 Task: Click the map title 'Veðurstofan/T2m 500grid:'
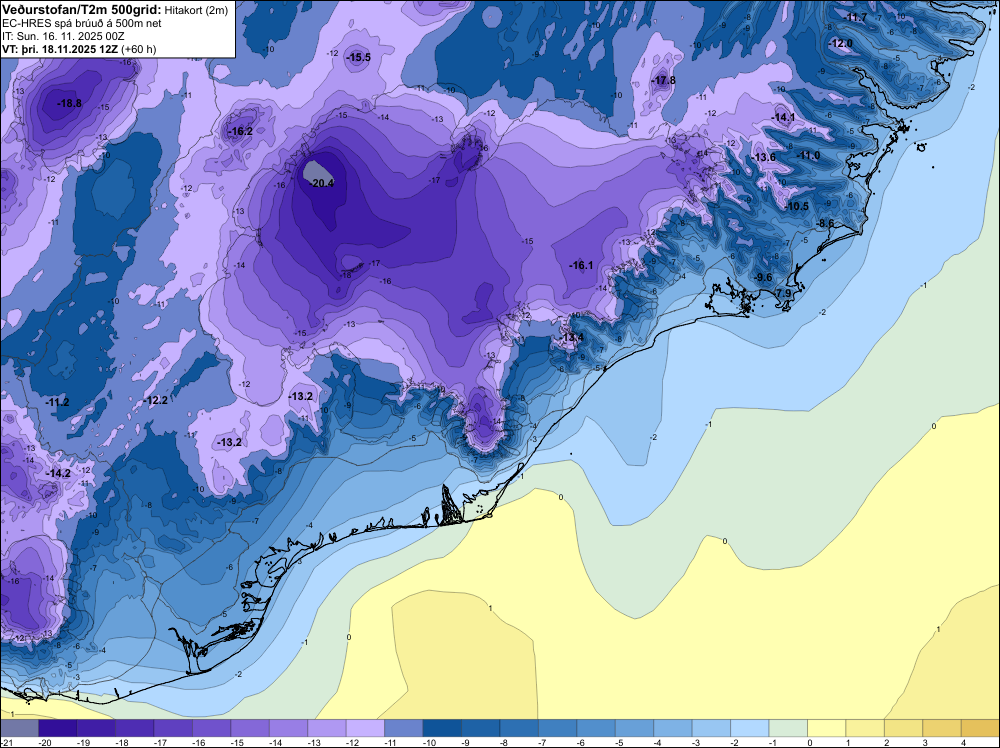(82, 9)
